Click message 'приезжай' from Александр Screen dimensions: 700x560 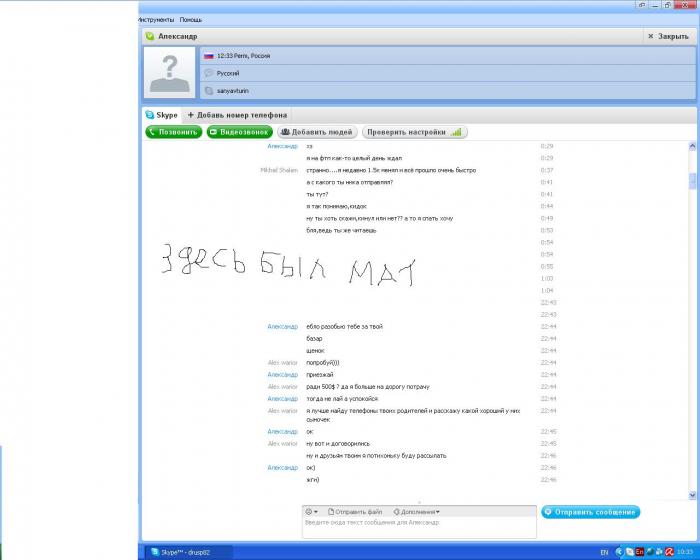pyautogui.click(x=319, y=375)
